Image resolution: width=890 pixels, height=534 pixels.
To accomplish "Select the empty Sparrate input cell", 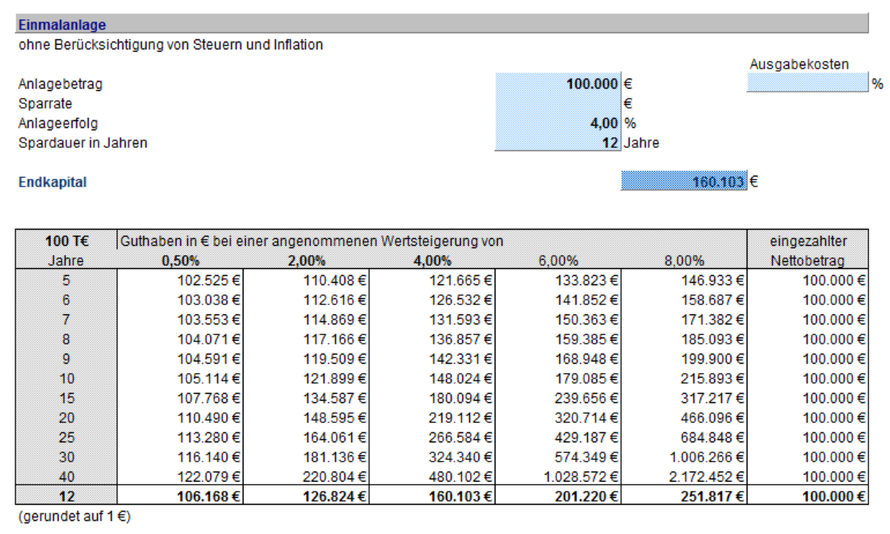I will [x=558, y=103].
